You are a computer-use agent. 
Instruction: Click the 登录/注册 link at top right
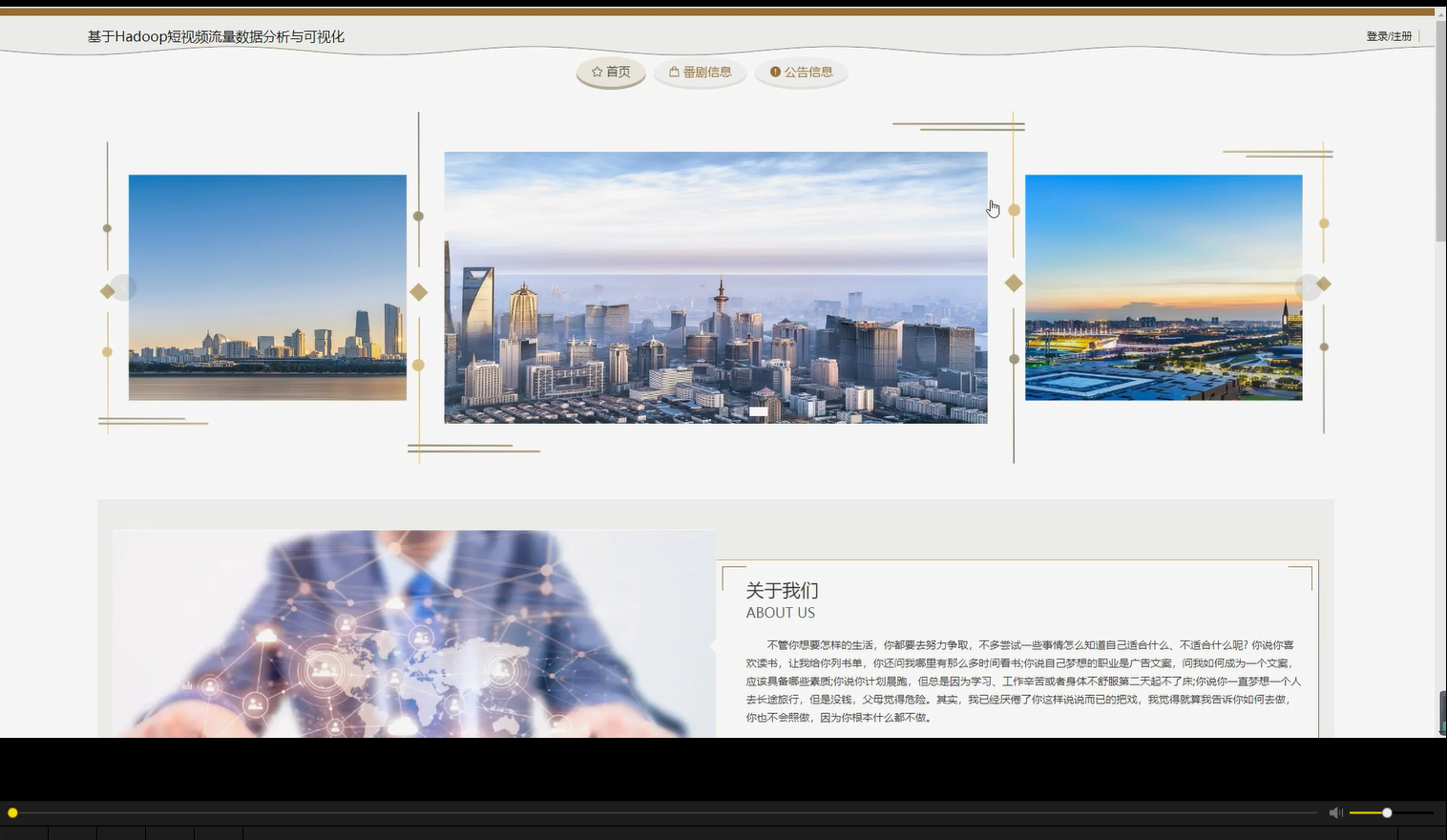tap(1389, 35)
